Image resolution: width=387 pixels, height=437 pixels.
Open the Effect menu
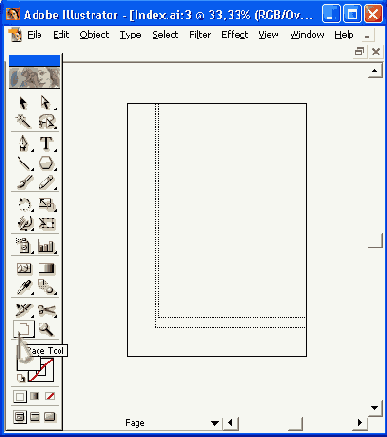pos(235,35)
